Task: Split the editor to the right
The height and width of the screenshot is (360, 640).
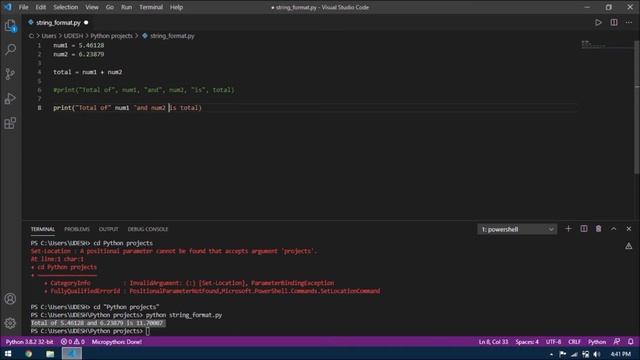Action: tap(614, 22)
